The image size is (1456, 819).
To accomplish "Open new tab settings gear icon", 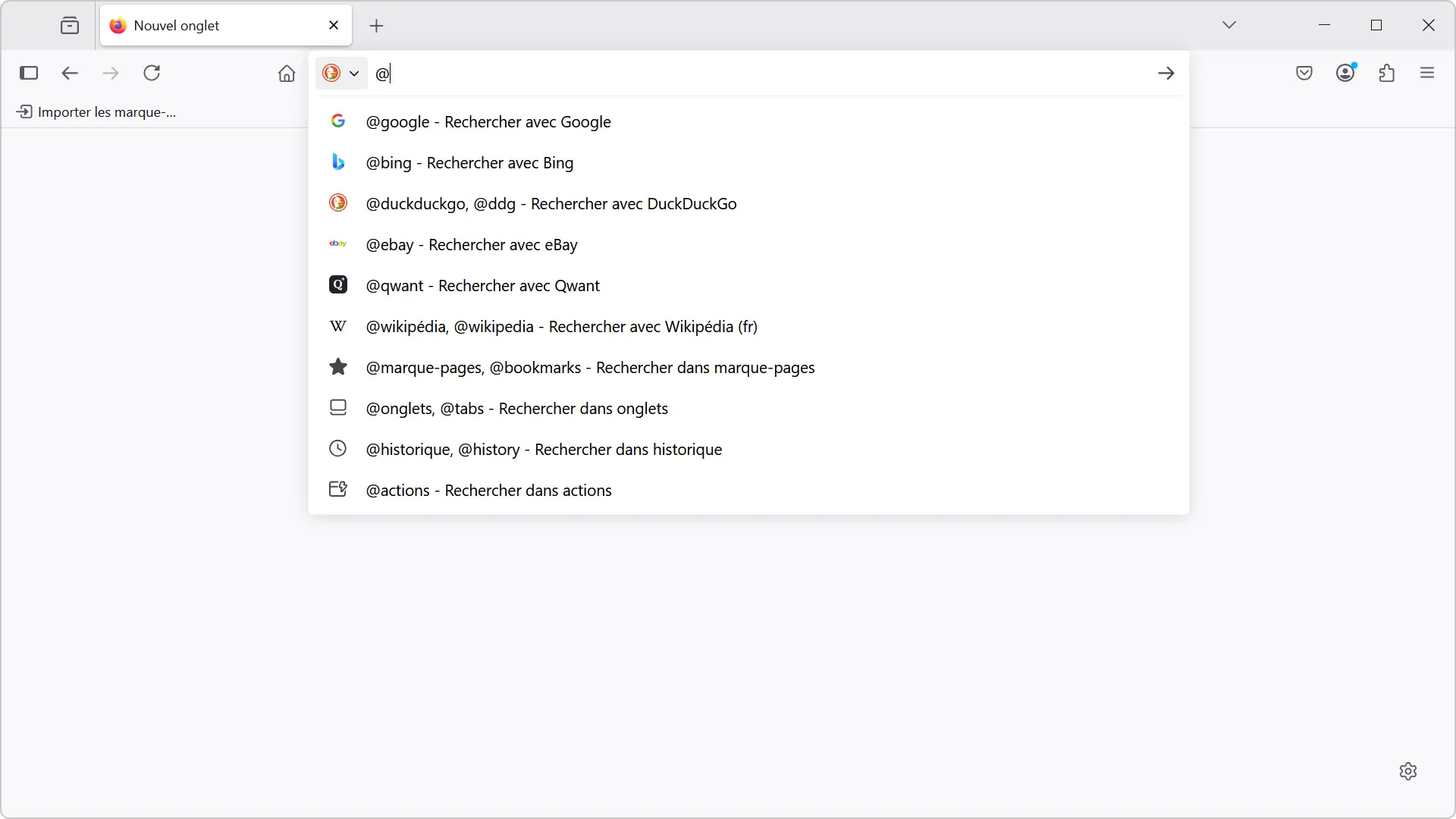I will 1408,771.
